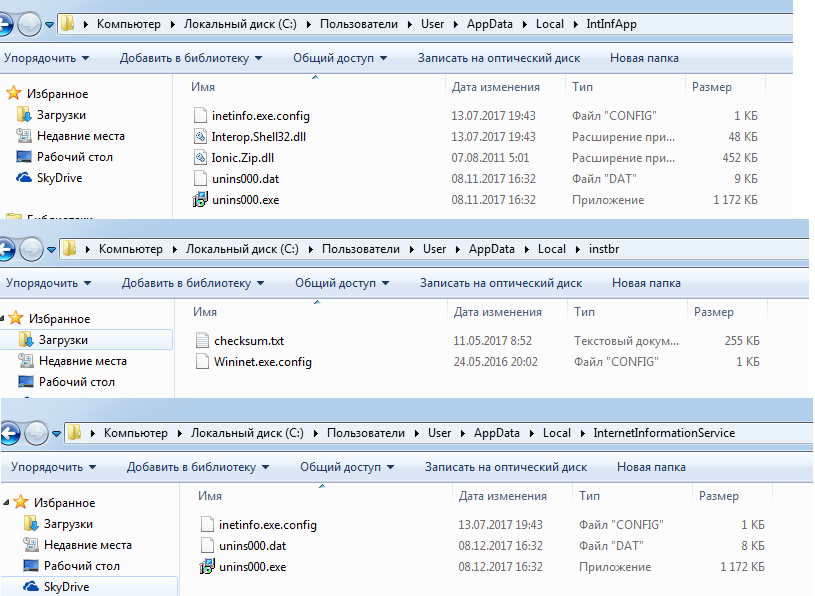Click Текстовый докум... type cell
The width and height of the screenshot is (815, 596).
626,341
